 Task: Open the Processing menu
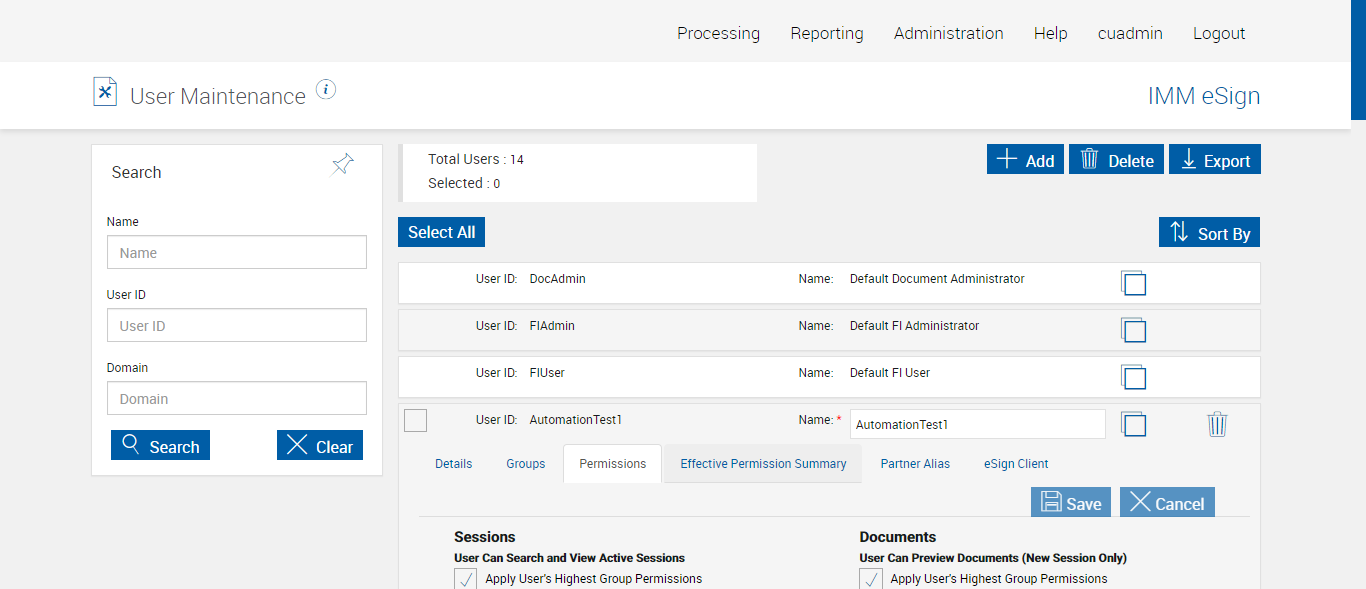tap(718, 33)
